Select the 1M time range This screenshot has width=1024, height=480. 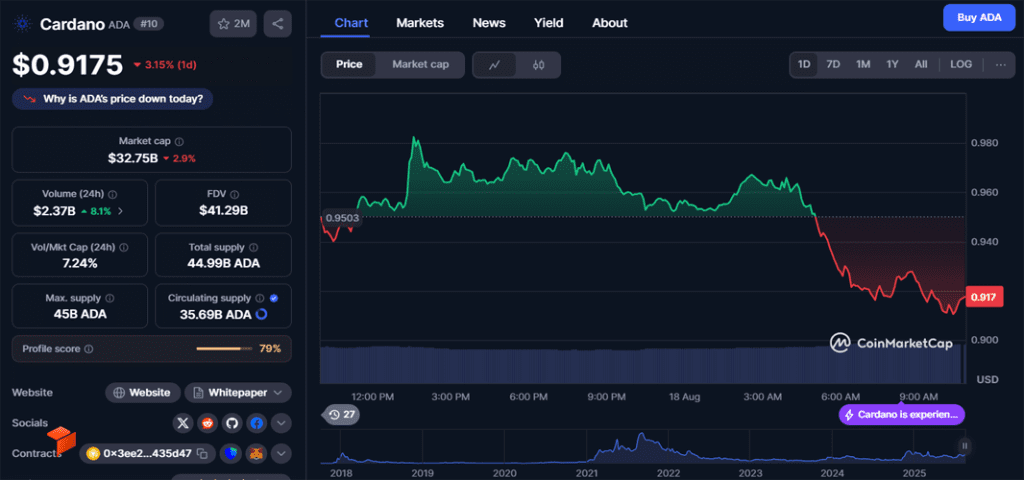pos(863,65)
